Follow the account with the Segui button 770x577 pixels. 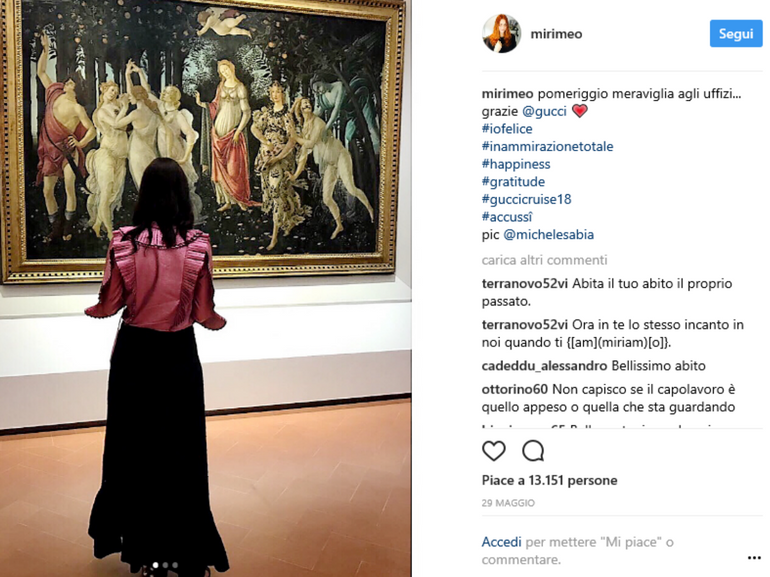pyautogui.click(x=736, y=33)
